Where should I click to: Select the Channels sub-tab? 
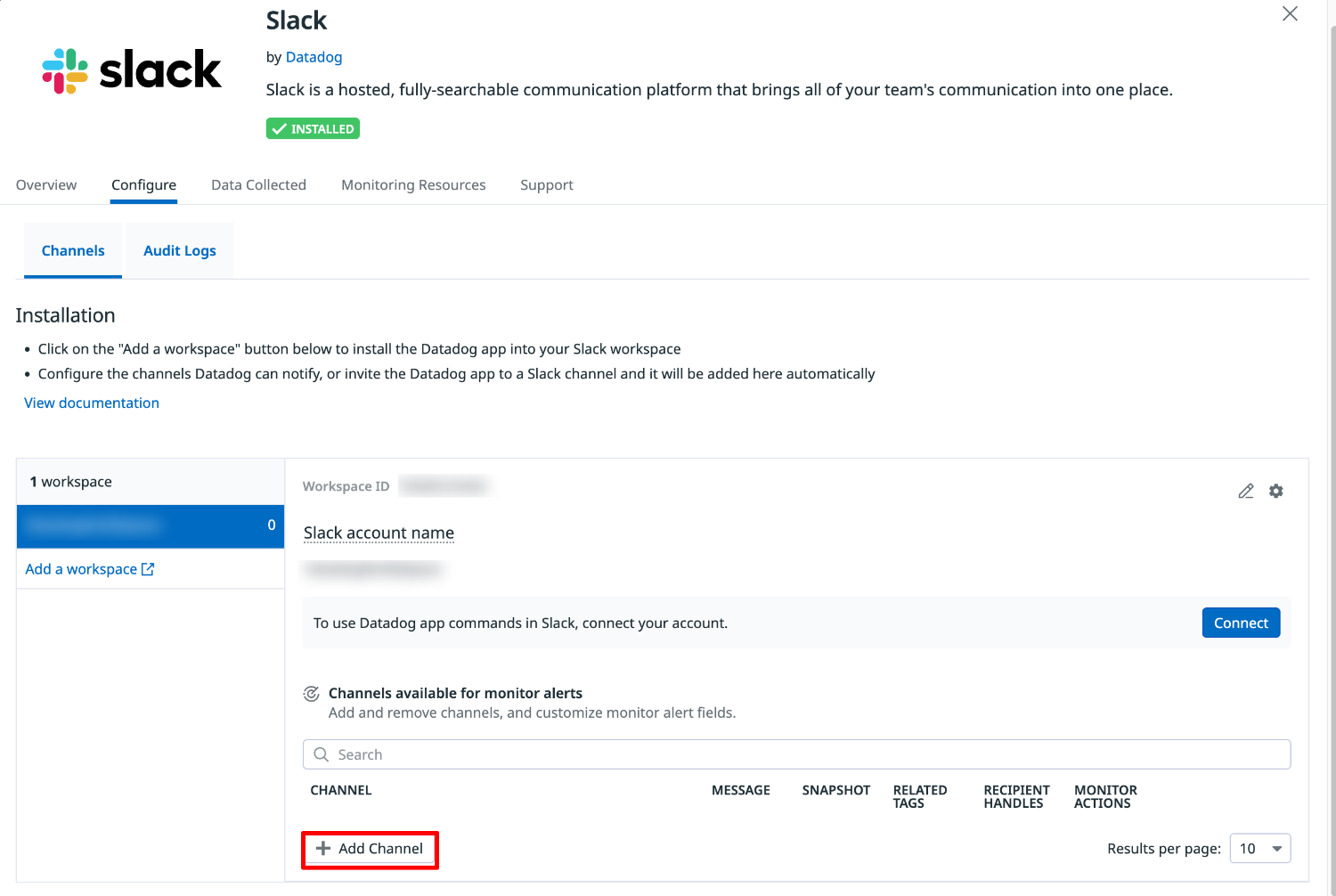[x=73, y=251]
